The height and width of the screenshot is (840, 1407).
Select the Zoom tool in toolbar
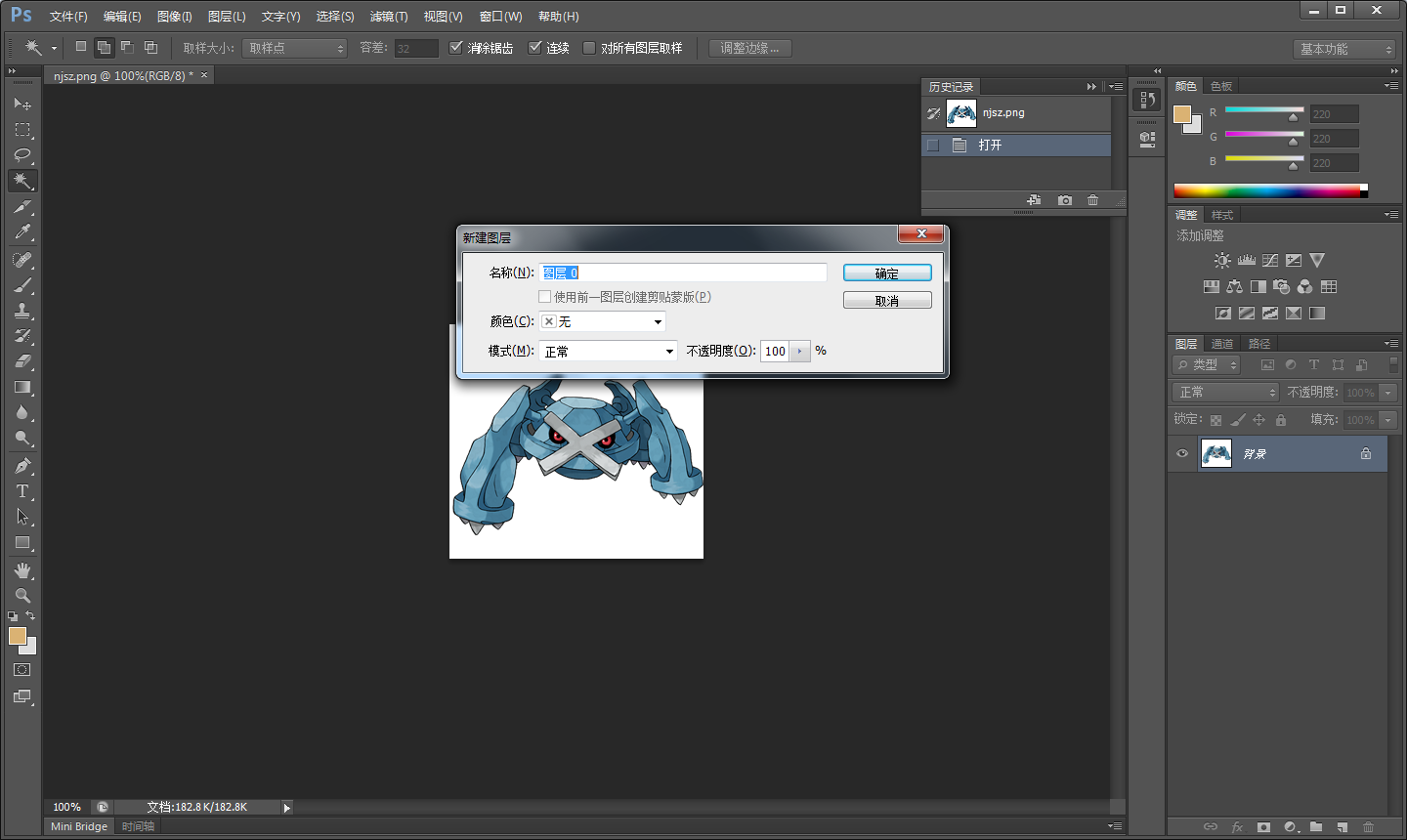click(x=22, y=595)
